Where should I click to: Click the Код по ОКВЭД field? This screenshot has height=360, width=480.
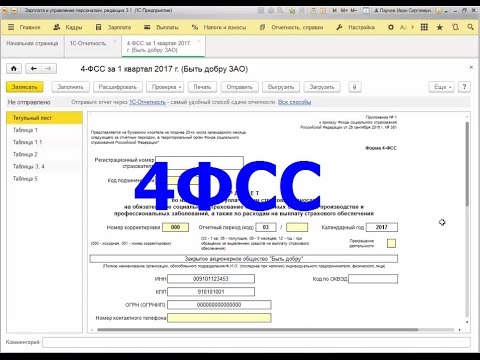(x=373, y=279)
